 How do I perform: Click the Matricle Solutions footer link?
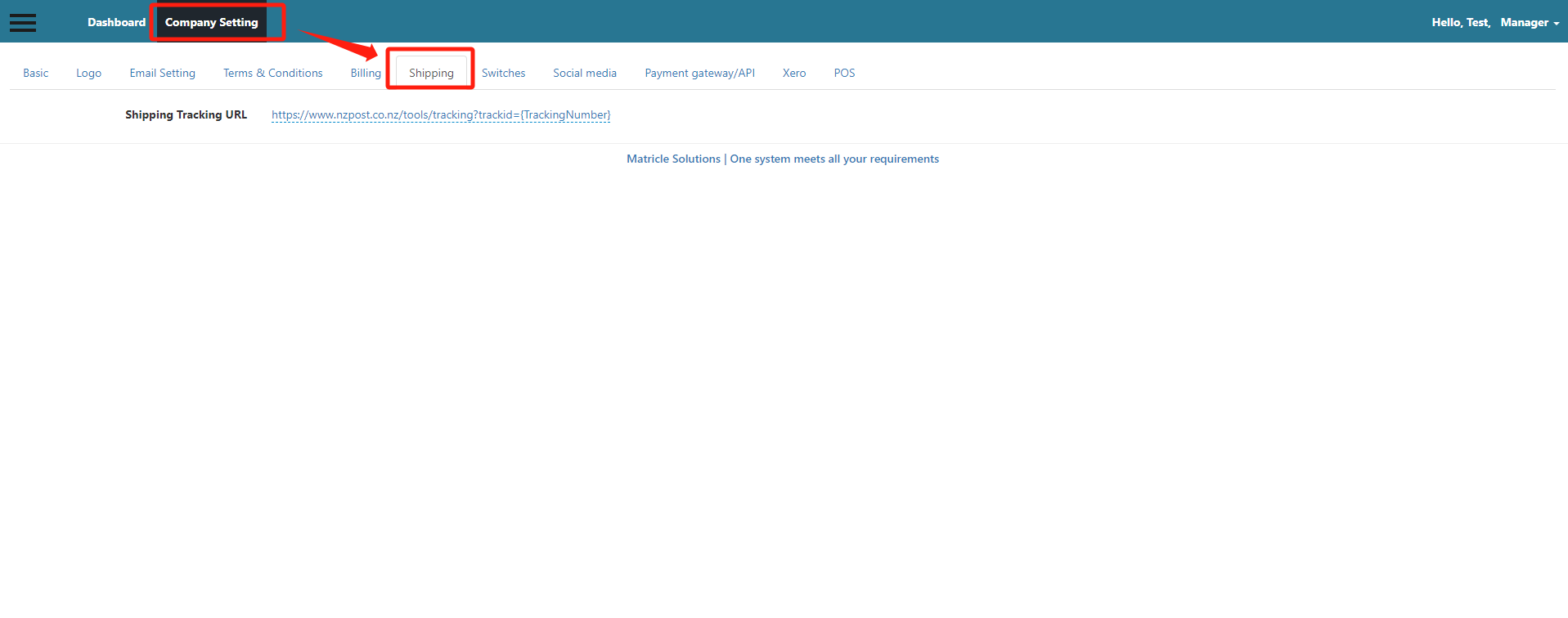(673, 159)
